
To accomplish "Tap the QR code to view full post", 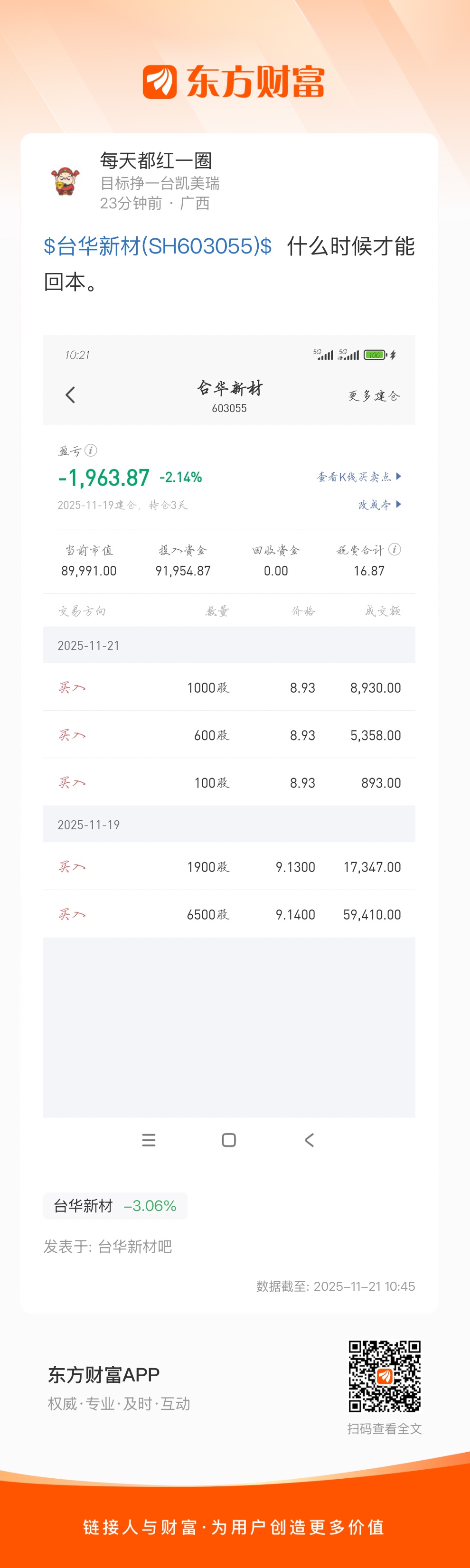I will (x=384, y=1376).
